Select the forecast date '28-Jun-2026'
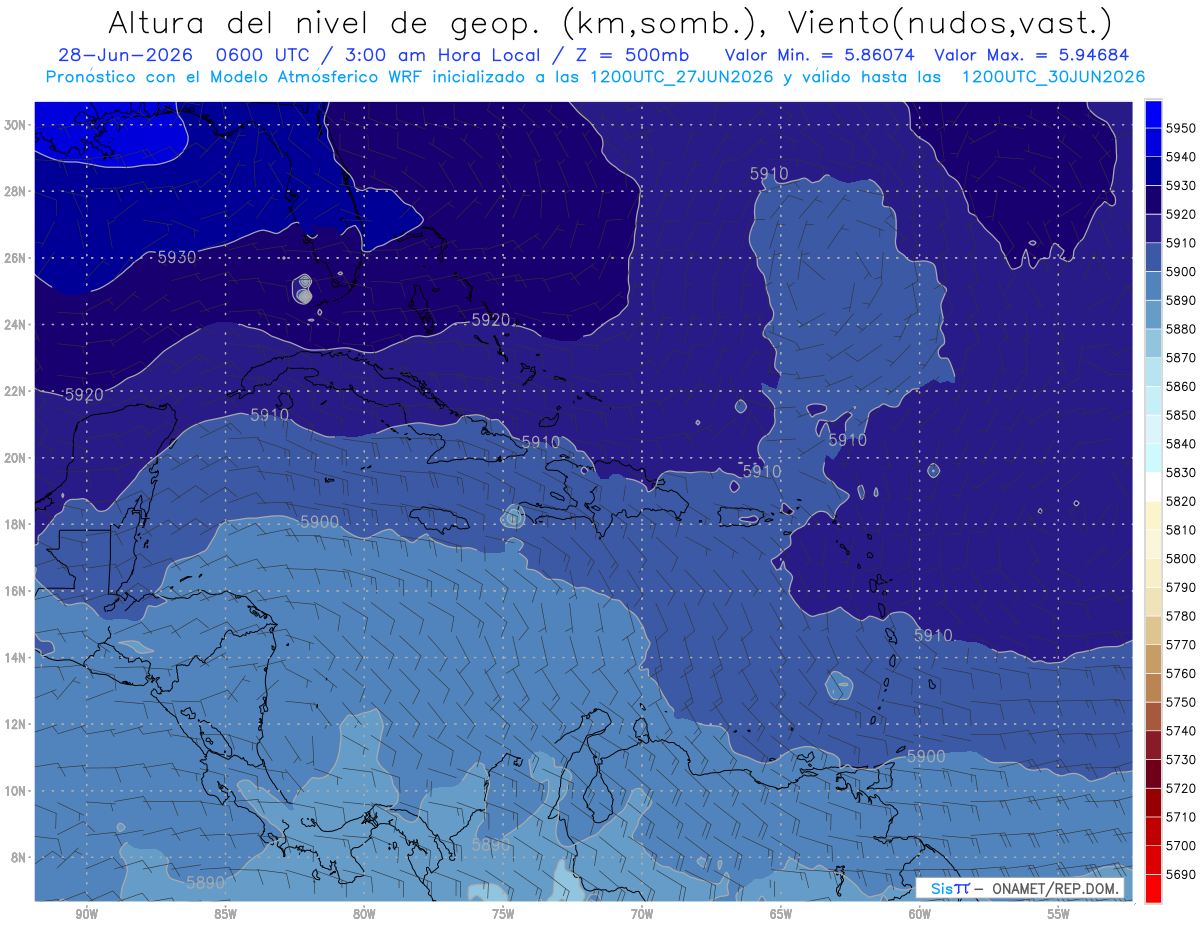The height and width of the screenshot is (927, 1200). [124, 55]
